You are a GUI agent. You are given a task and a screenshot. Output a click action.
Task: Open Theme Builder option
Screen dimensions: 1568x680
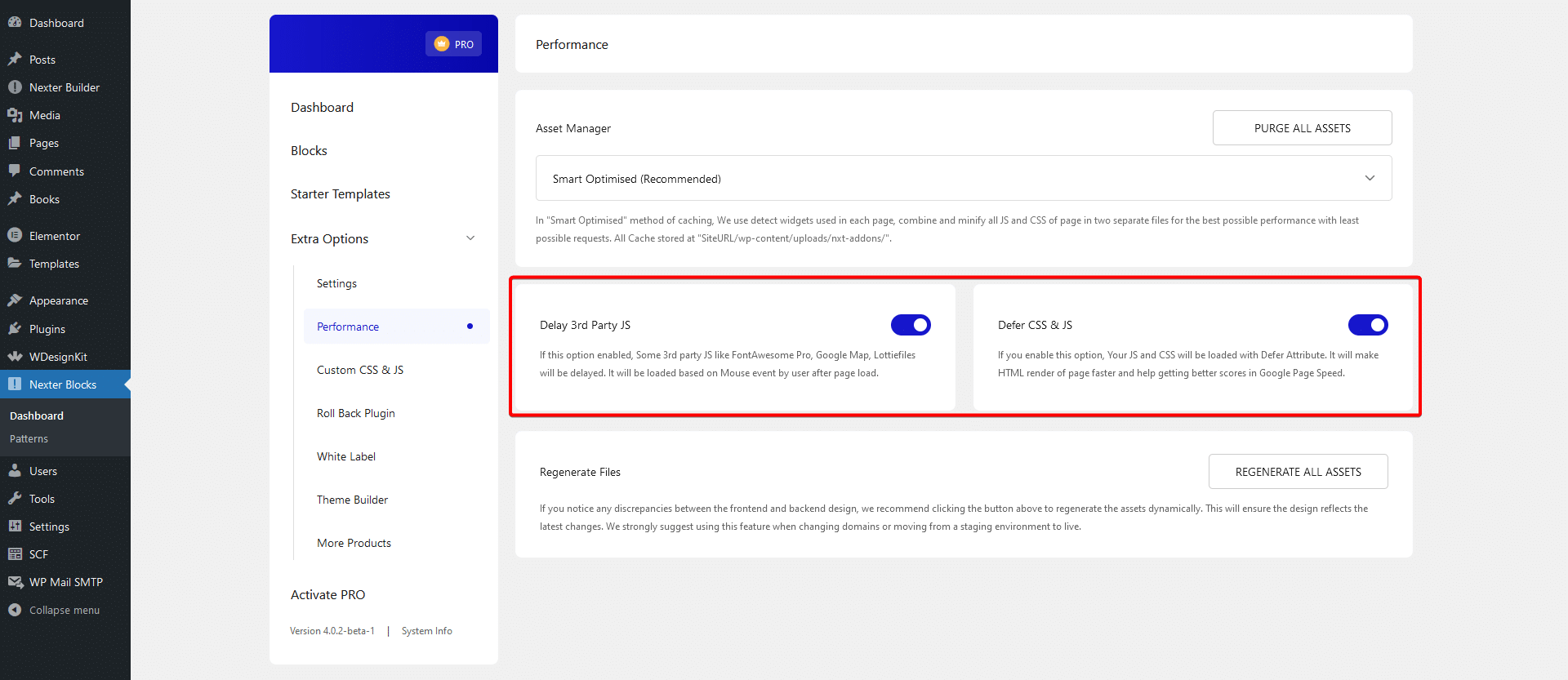[352, 500]
